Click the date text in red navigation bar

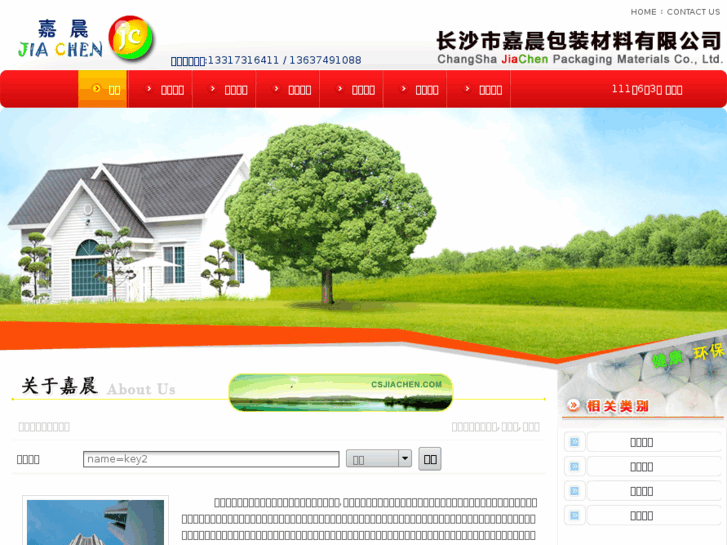point(647,89)
